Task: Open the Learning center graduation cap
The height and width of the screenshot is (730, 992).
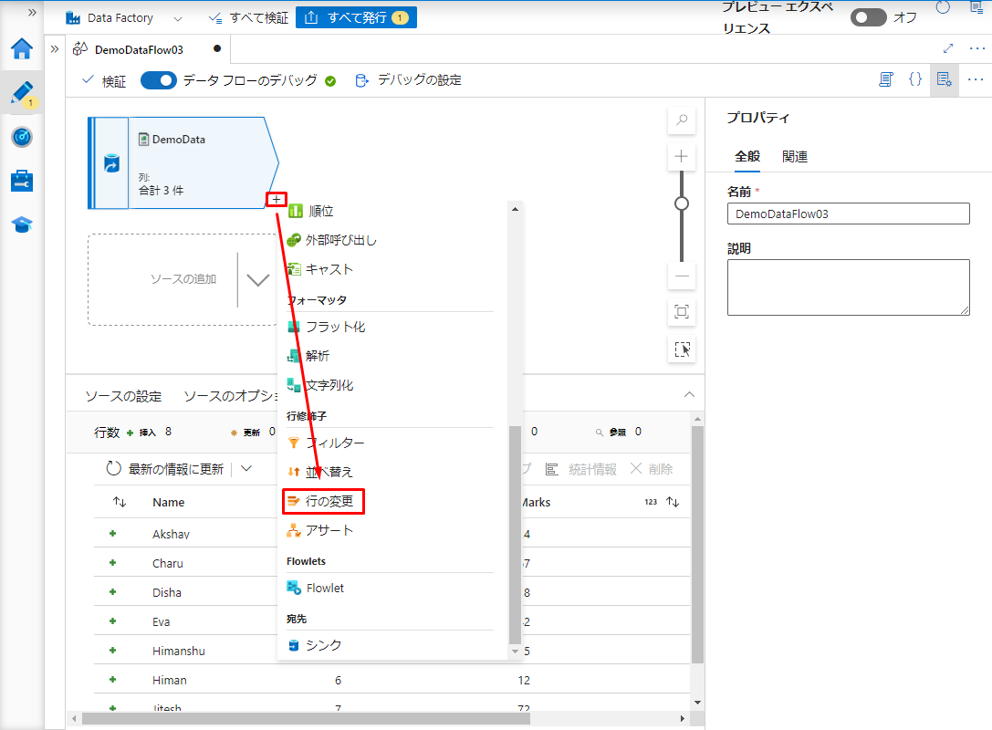Action: pos(22,225)
